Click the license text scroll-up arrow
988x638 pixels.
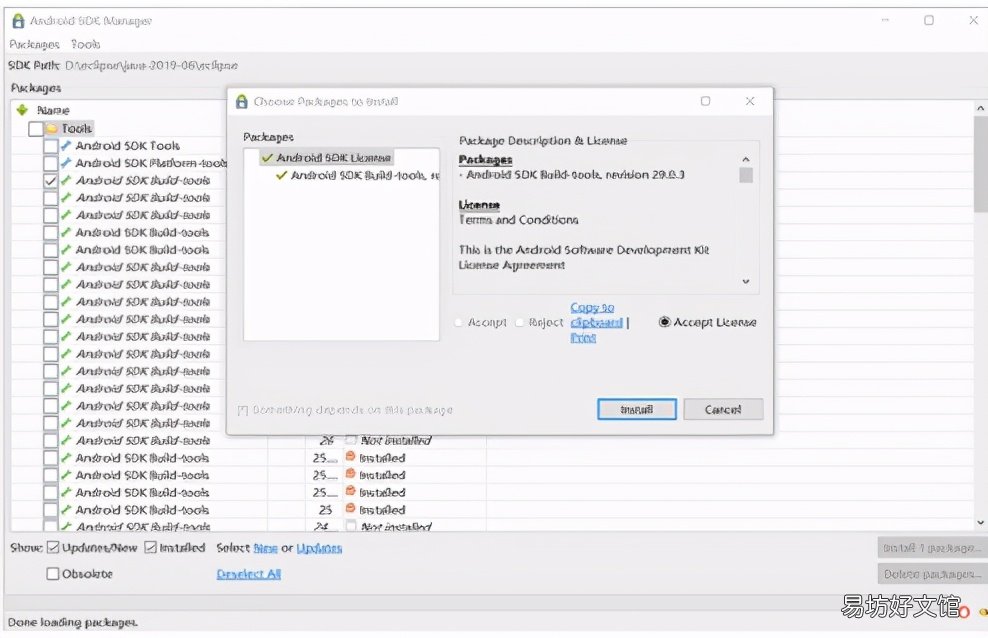pos(746,159)
